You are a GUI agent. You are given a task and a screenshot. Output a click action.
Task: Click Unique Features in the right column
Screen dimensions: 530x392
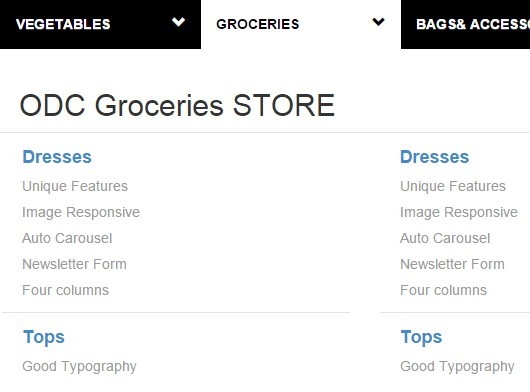pos(453,186)
